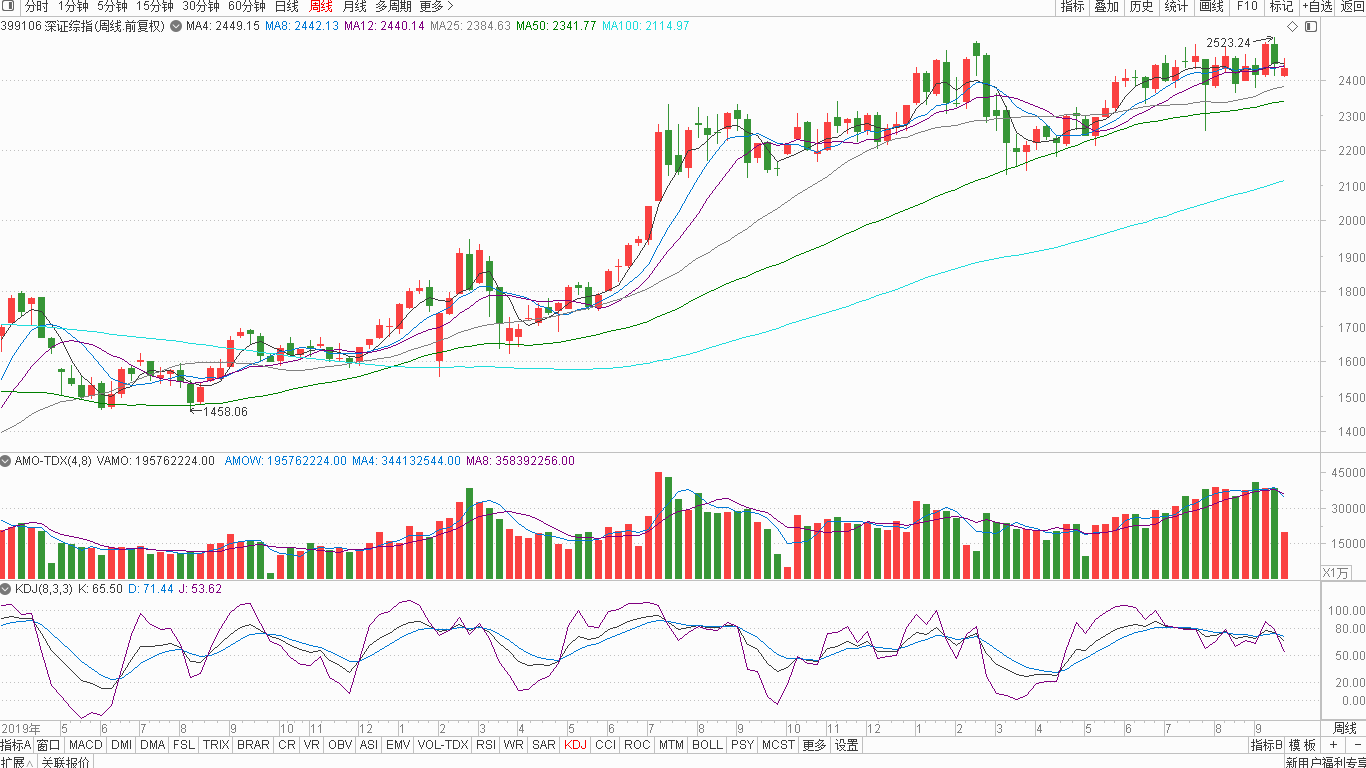Viewport: 1366px width, 768px height.
Task: Click the 标记 mark button
Action: click(1281, 6)
